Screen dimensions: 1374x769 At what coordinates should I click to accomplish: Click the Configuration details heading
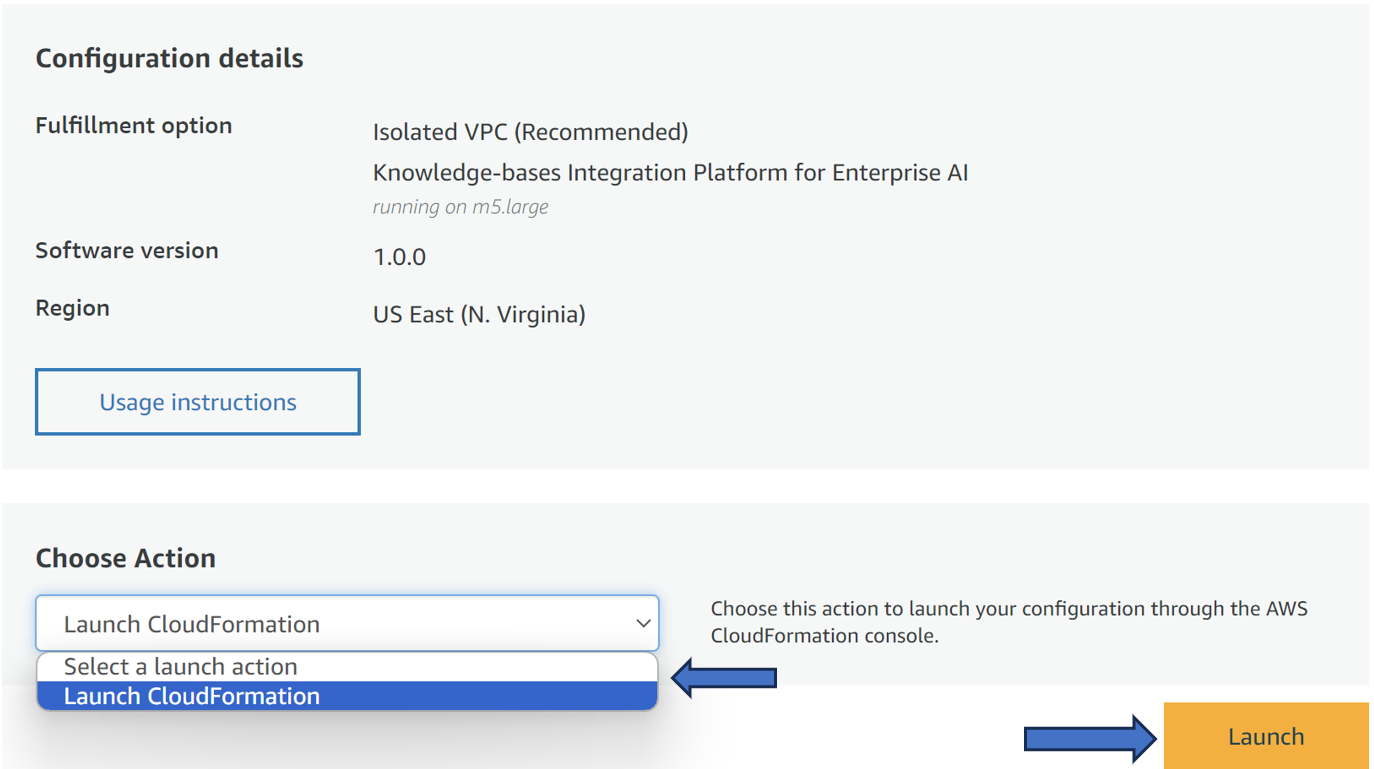(x=169, y=58)
